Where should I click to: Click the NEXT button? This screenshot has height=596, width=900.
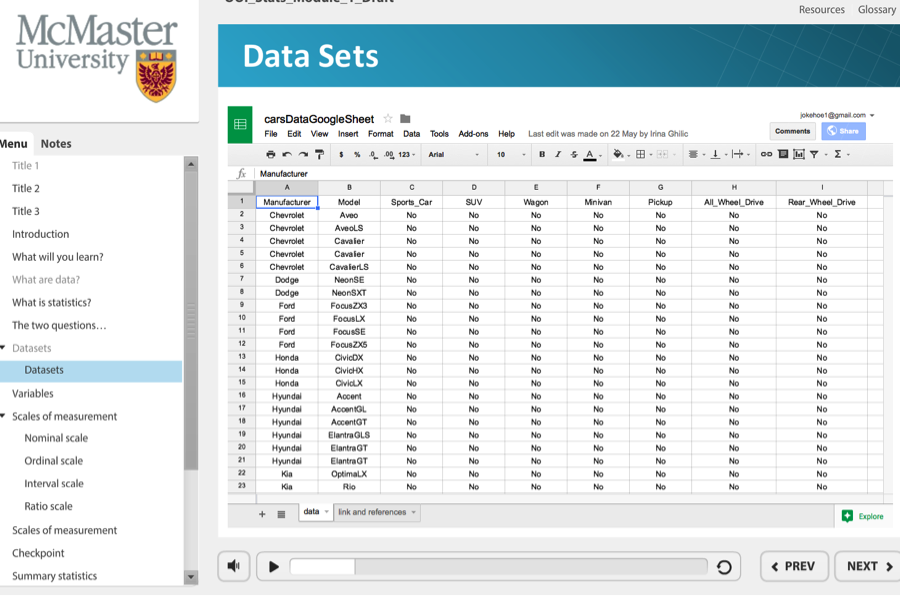click(868, 566)
